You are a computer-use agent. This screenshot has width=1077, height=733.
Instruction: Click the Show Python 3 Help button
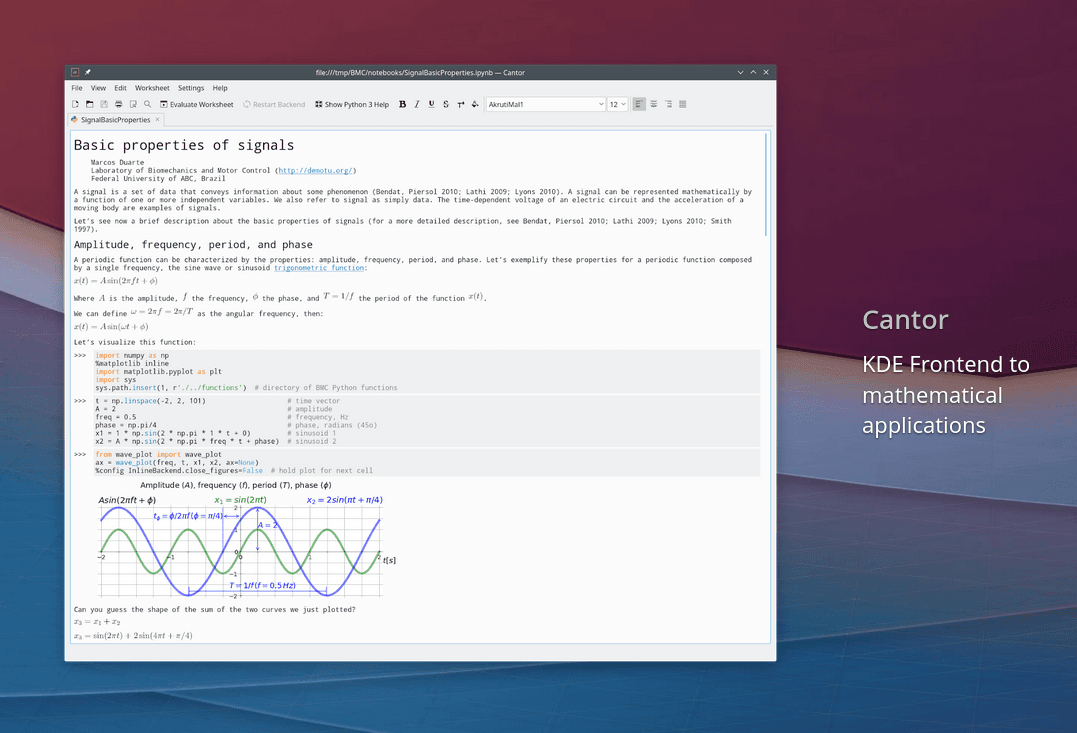(351, 104)
